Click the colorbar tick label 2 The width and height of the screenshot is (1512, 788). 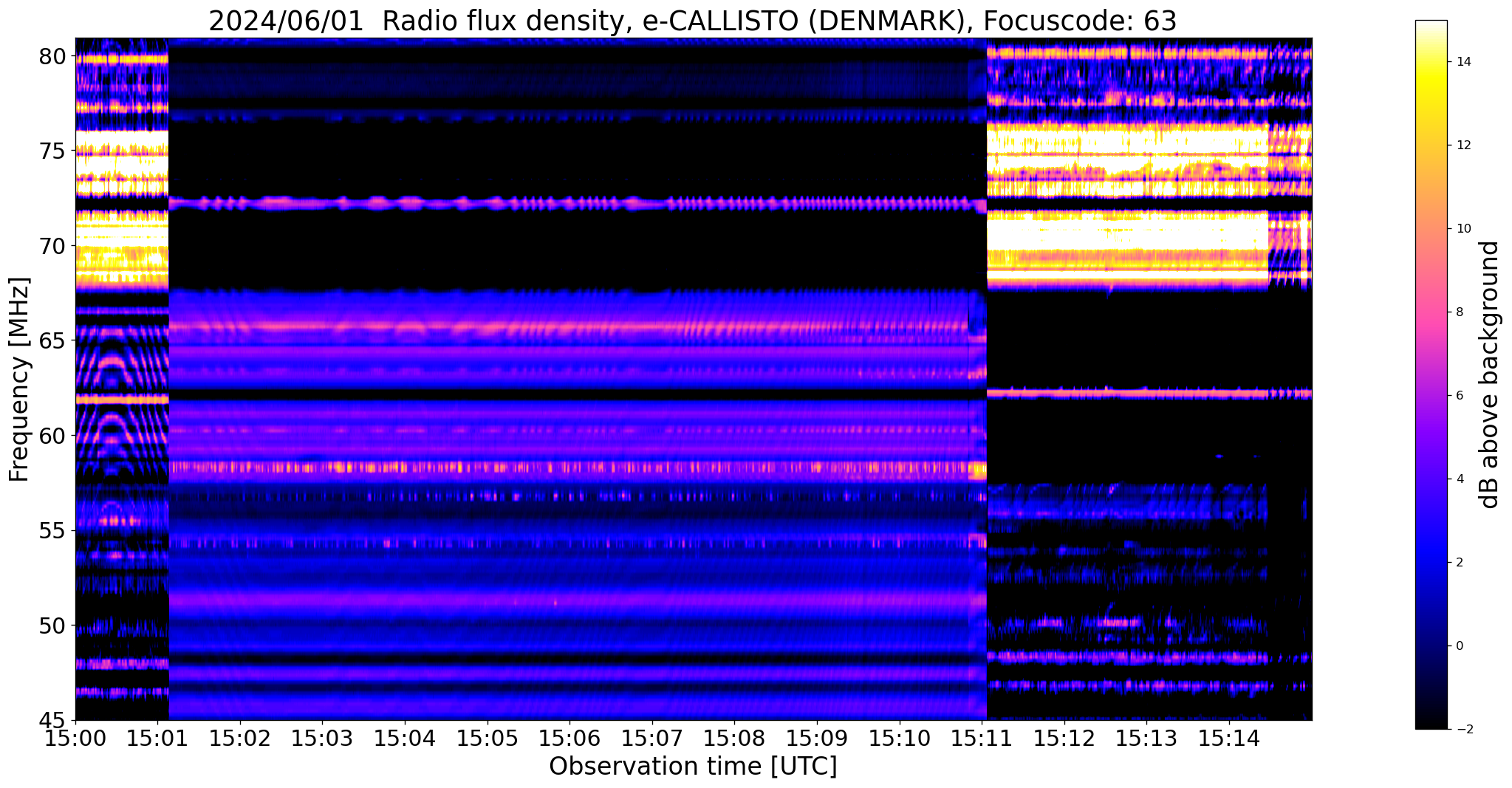click(x=1458, y=563)
